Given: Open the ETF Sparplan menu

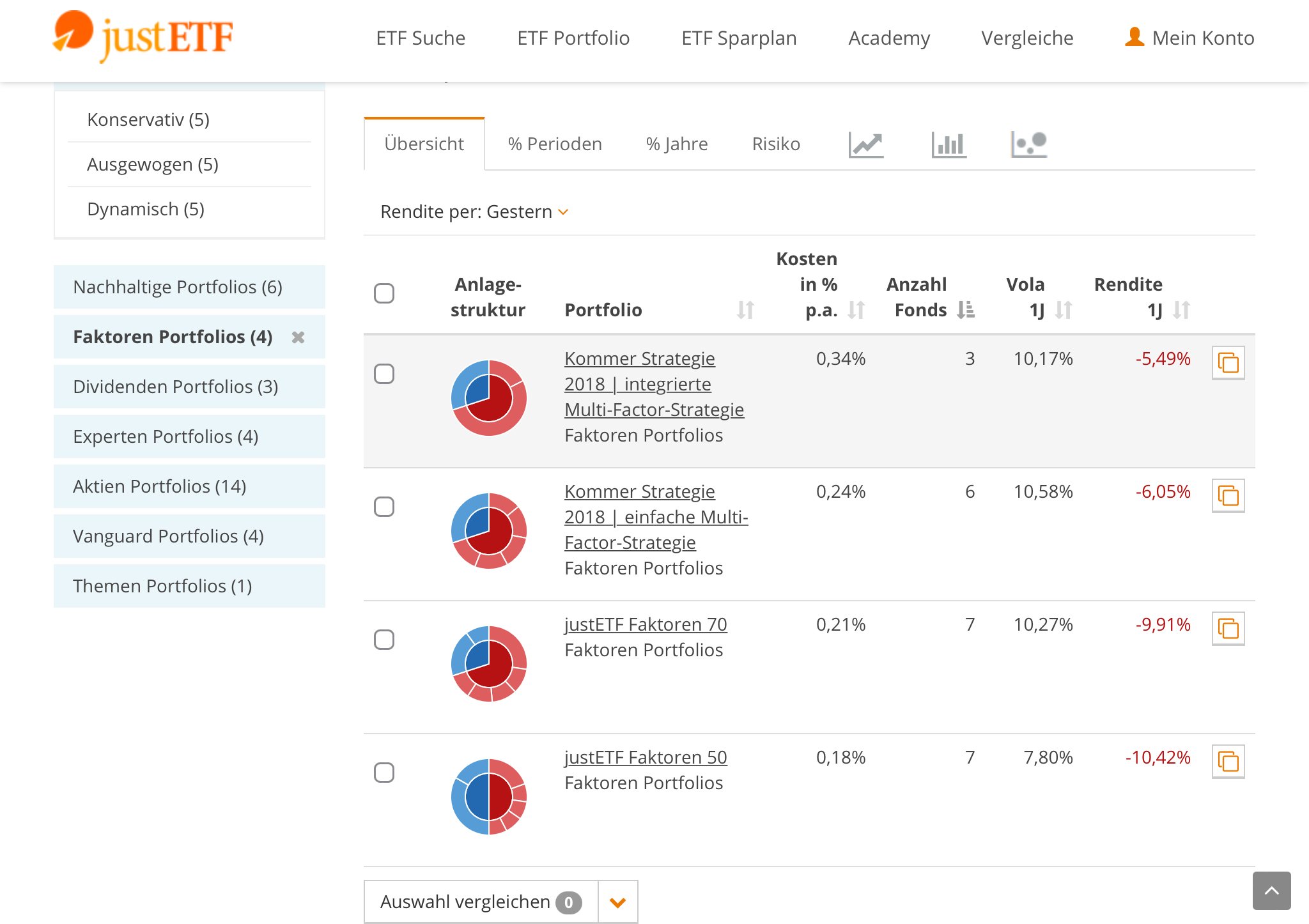Looking at the screenshot, I should [x=739, y=38].
